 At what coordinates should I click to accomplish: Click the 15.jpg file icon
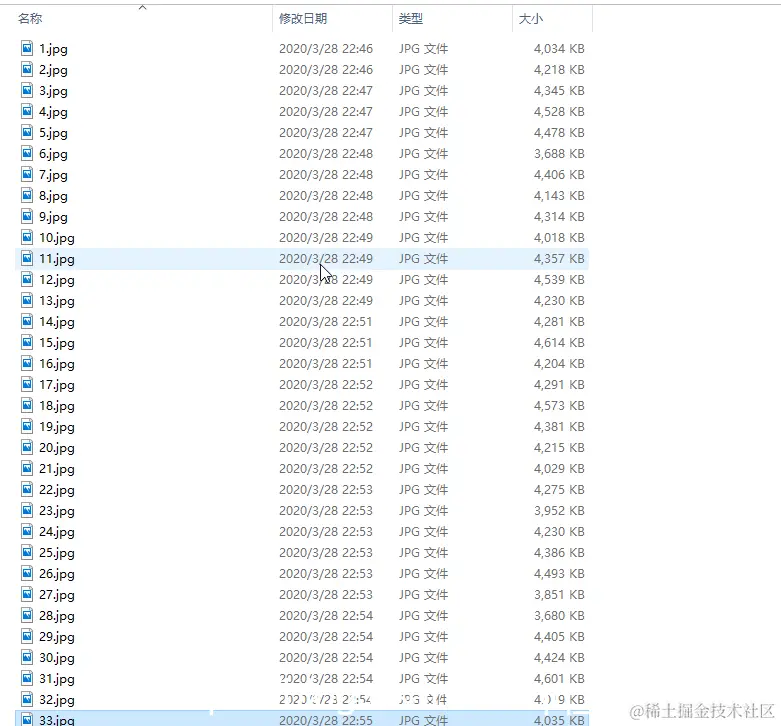(x=27, y=343)
